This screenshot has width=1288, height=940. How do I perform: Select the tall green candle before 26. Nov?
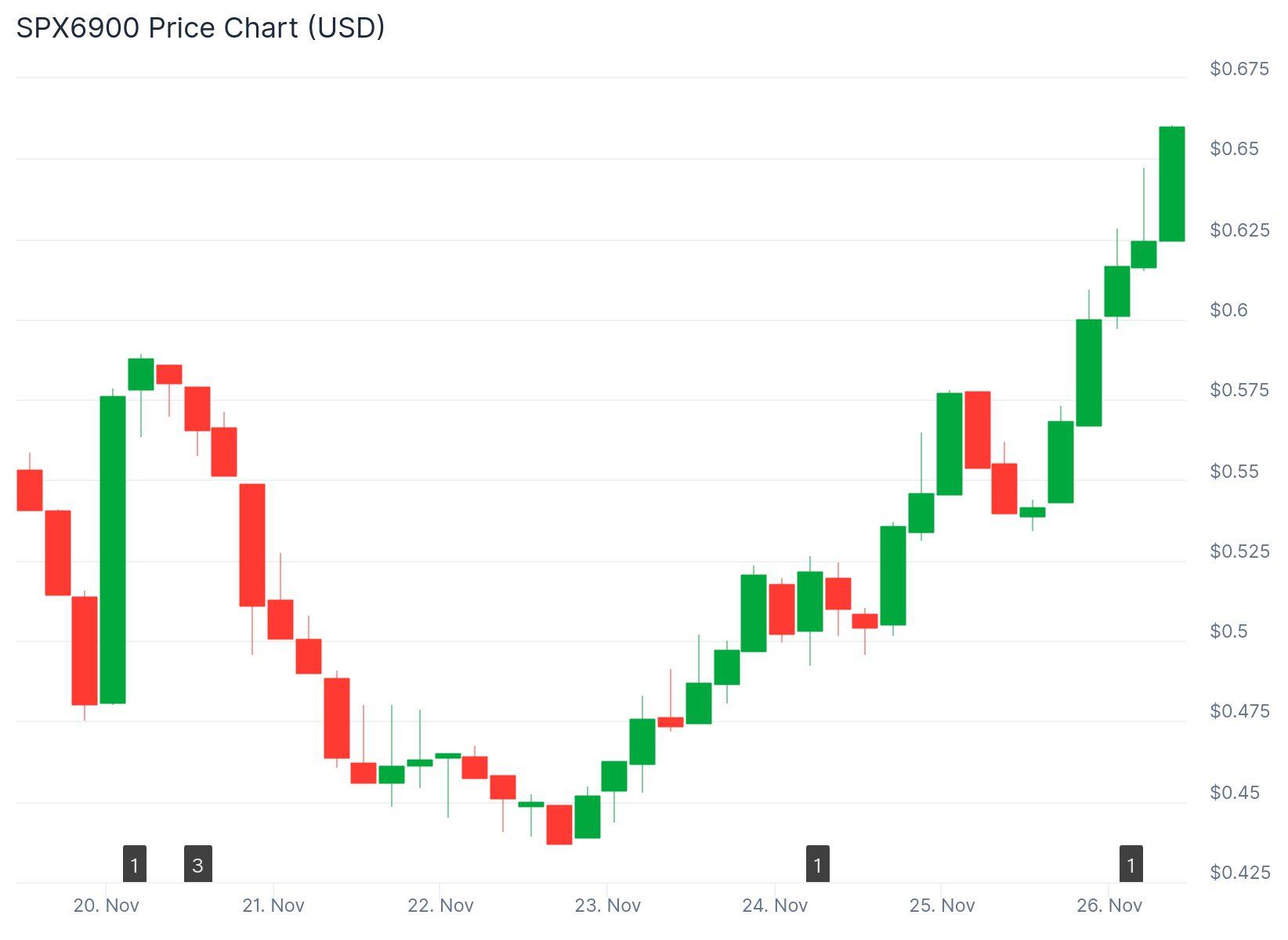point(1089,373)
